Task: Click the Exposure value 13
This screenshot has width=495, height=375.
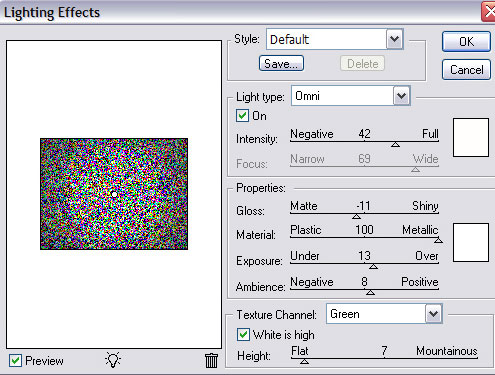Action: pyautogui.click(x=364, y=256)
